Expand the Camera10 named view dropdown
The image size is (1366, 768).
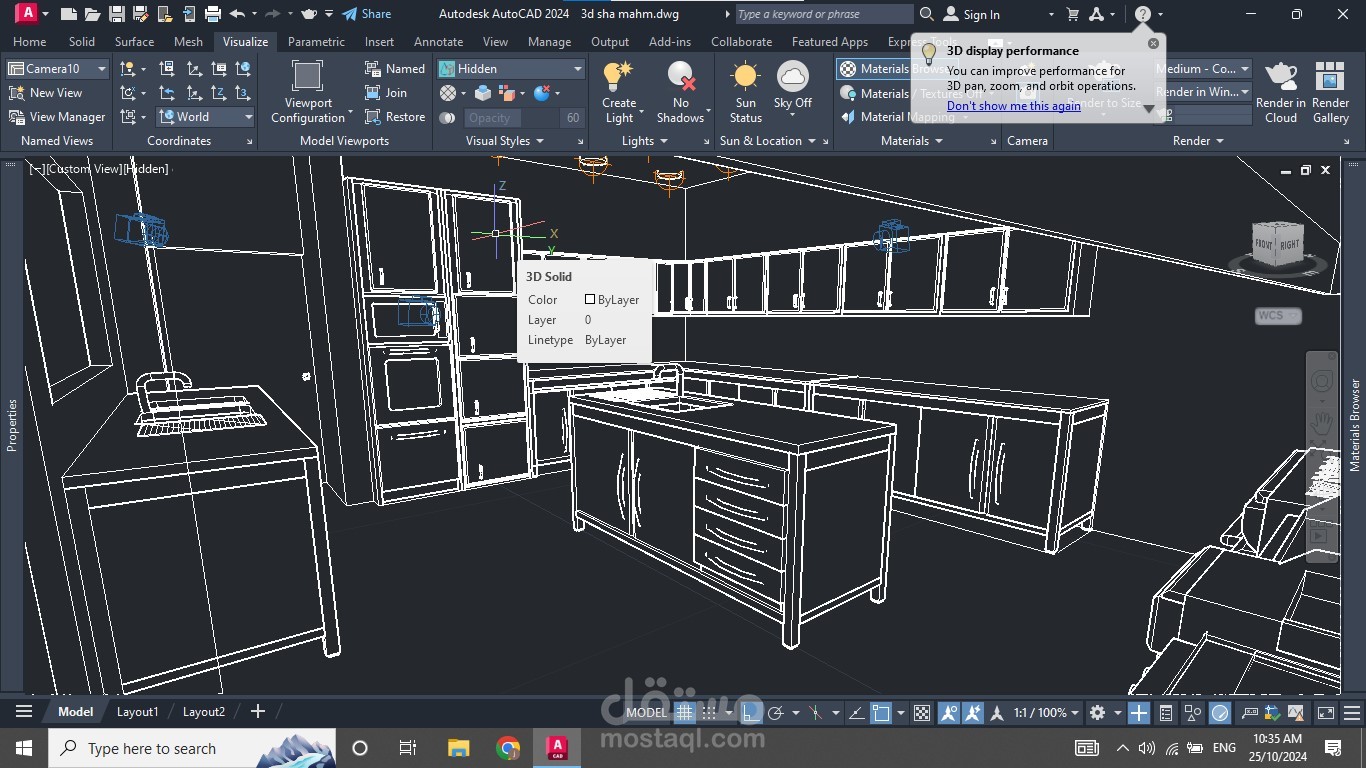tap(102, 69)
